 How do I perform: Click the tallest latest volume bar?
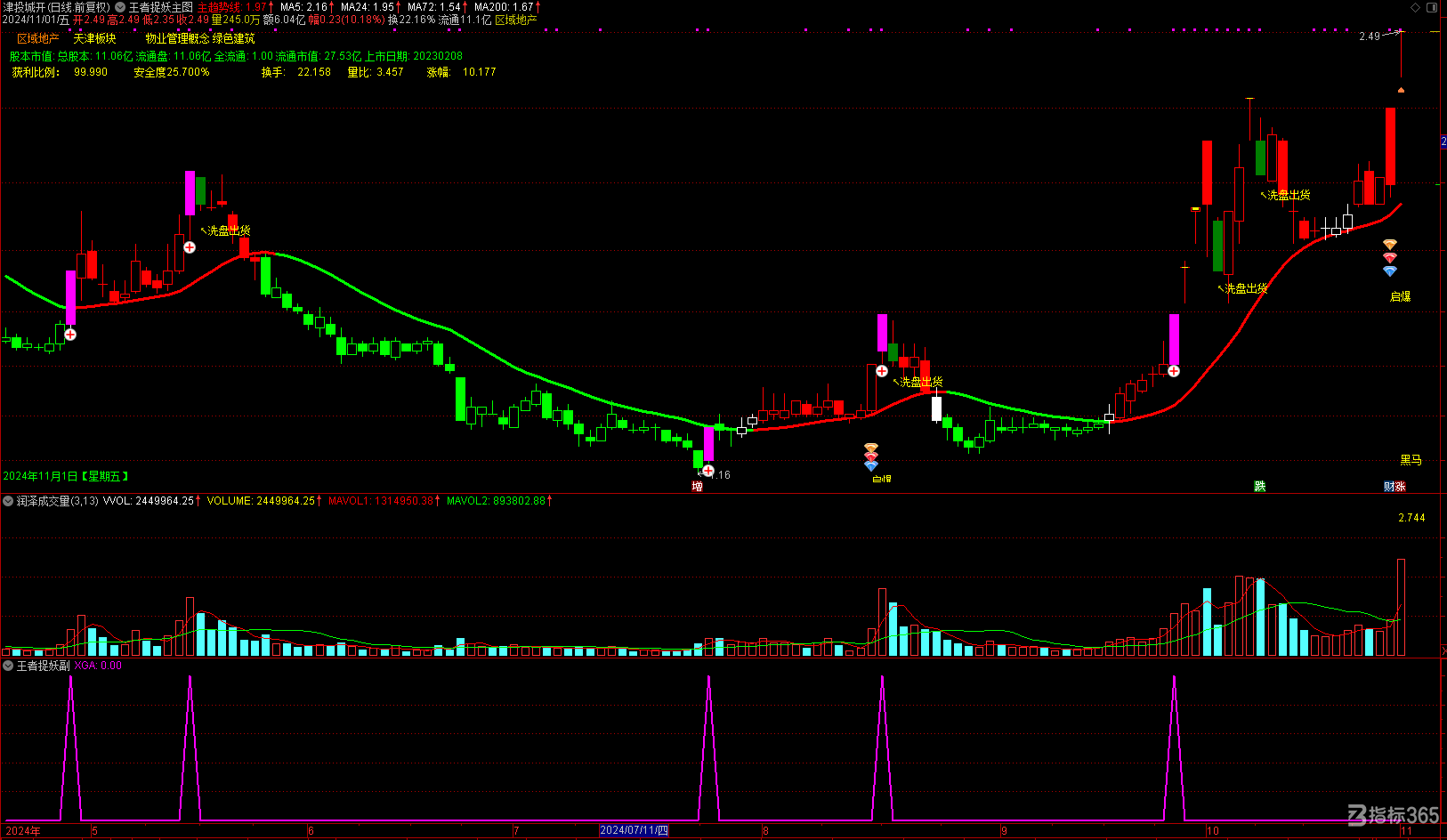pos(1401,607)
